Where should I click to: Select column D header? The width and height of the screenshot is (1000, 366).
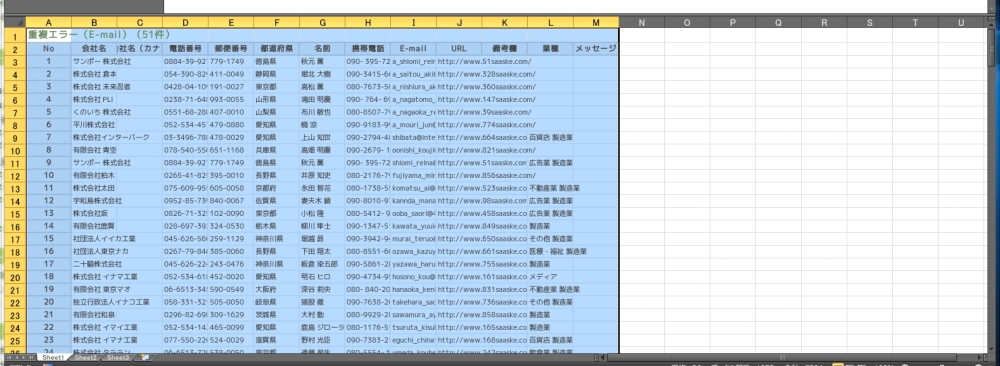tap(185, 22)
